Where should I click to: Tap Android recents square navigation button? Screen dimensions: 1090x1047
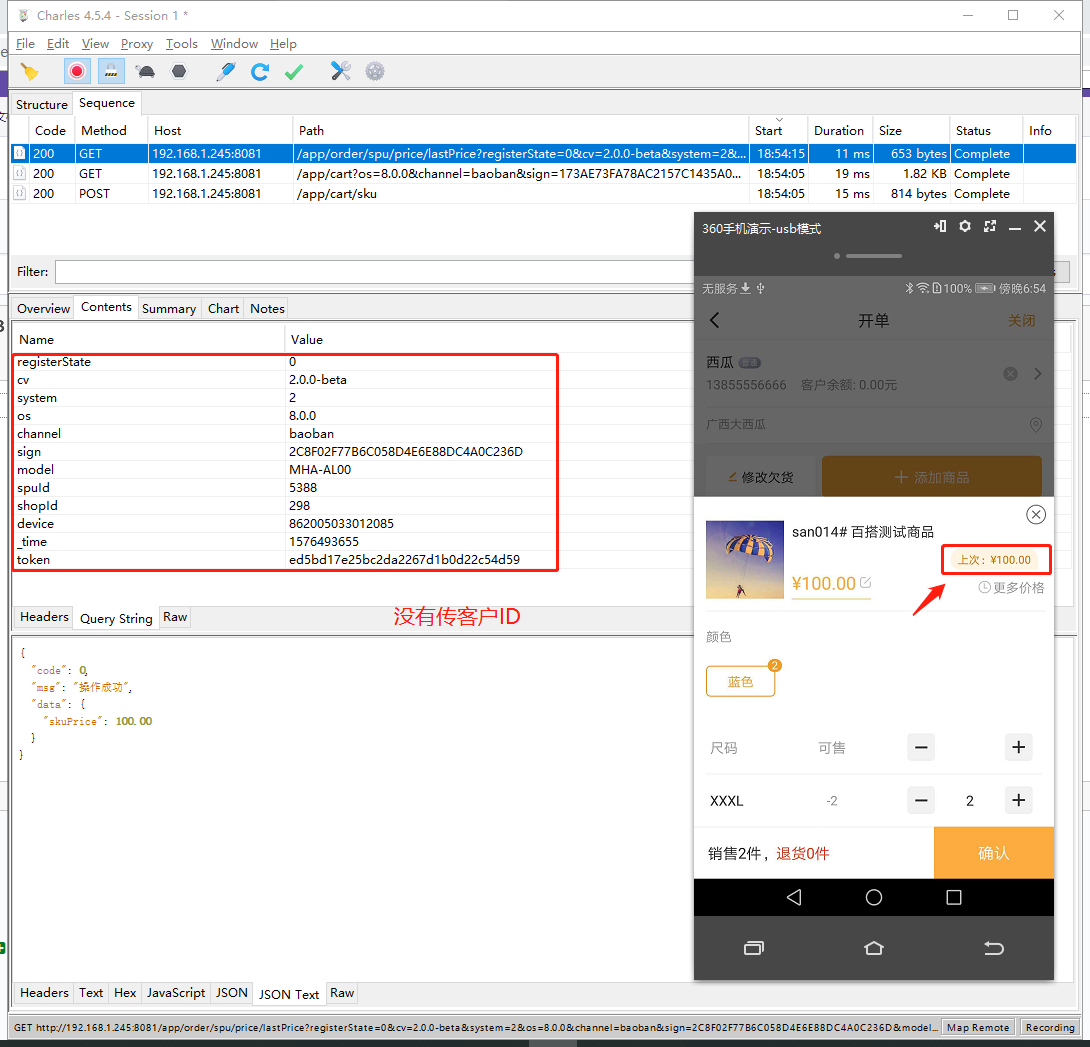click(x=954, y=898)
